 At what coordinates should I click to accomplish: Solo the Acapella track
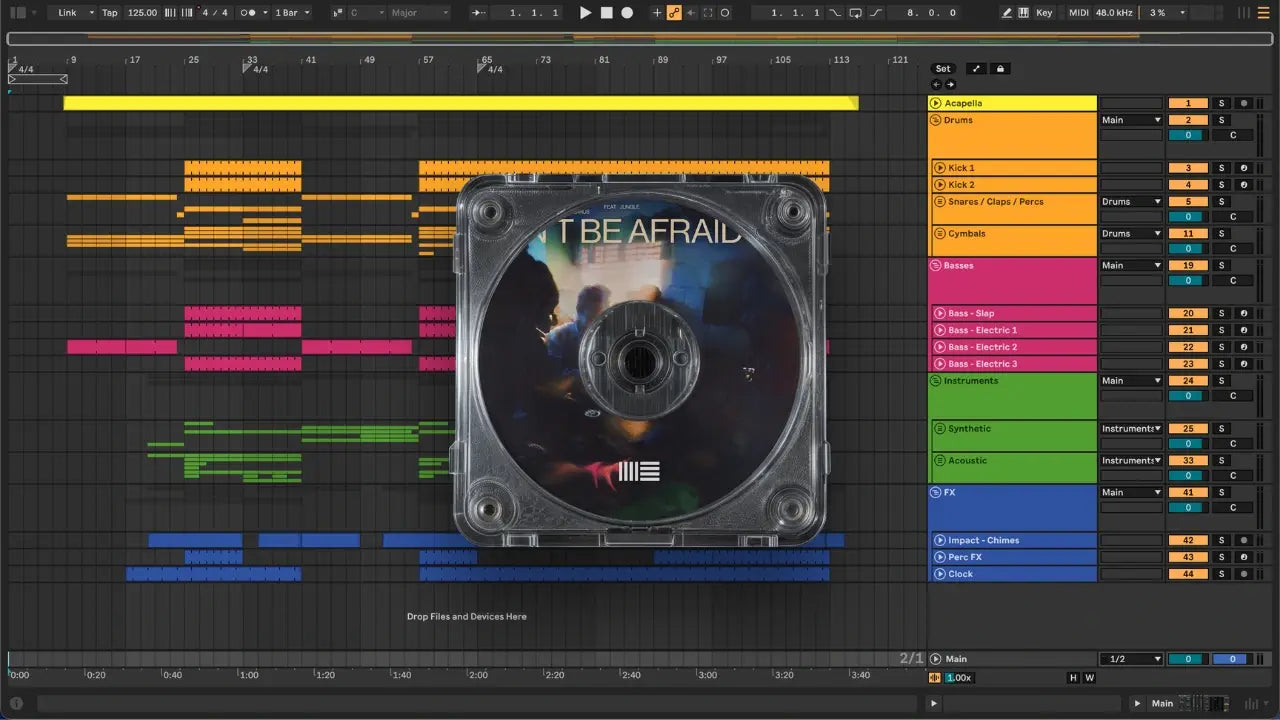(x=1221, y=103)
